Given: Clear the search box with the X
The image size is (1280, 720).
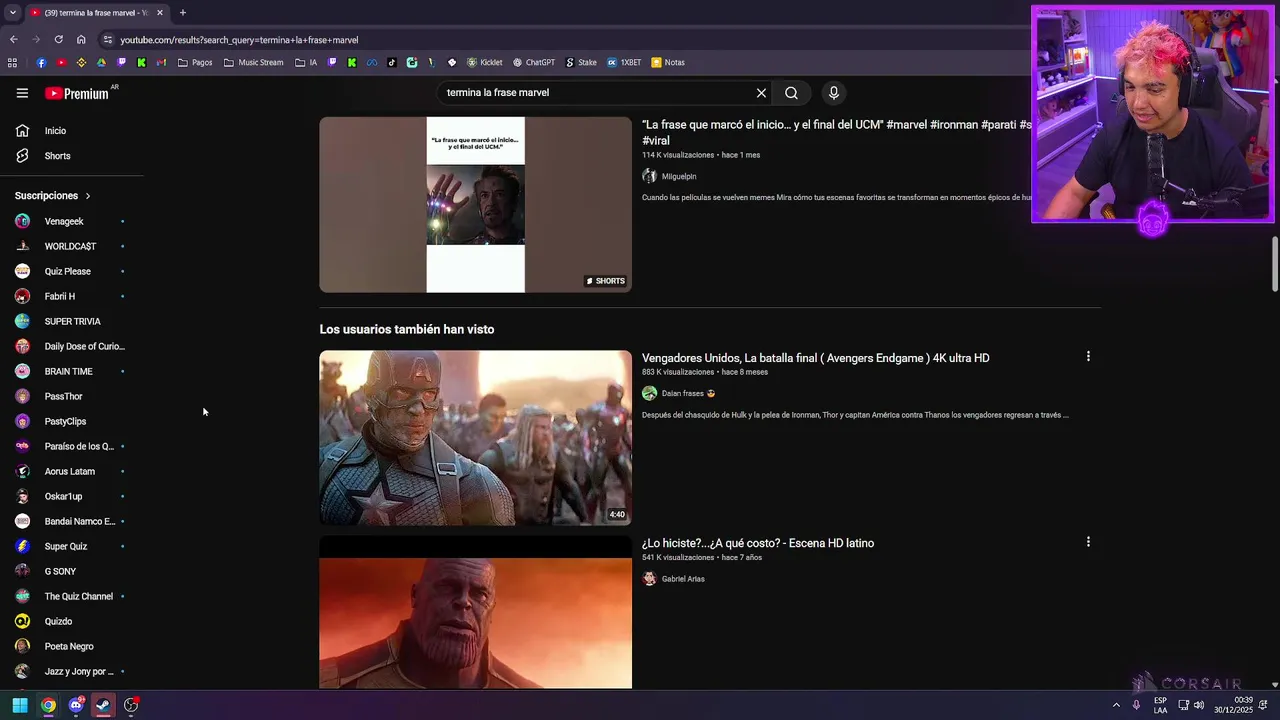Looking at the screenshot, I should pos(761,93).
